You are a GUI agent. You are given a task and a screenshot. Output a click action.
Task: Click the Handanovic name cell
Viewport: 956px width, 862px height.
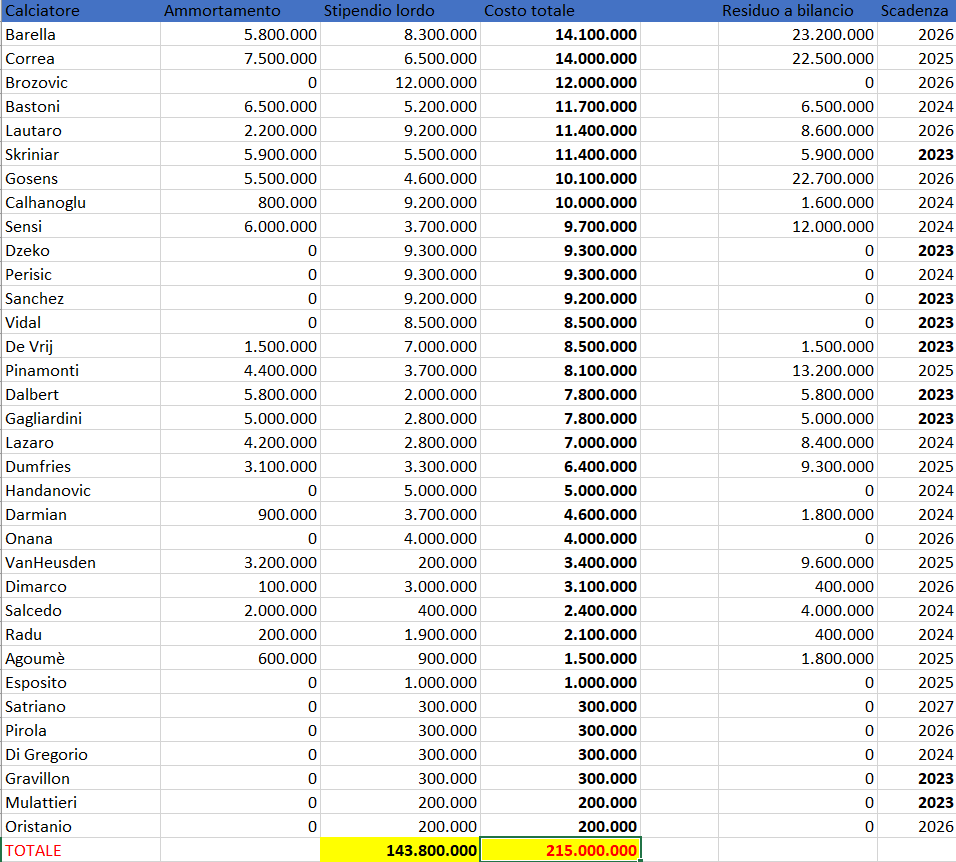48,490
